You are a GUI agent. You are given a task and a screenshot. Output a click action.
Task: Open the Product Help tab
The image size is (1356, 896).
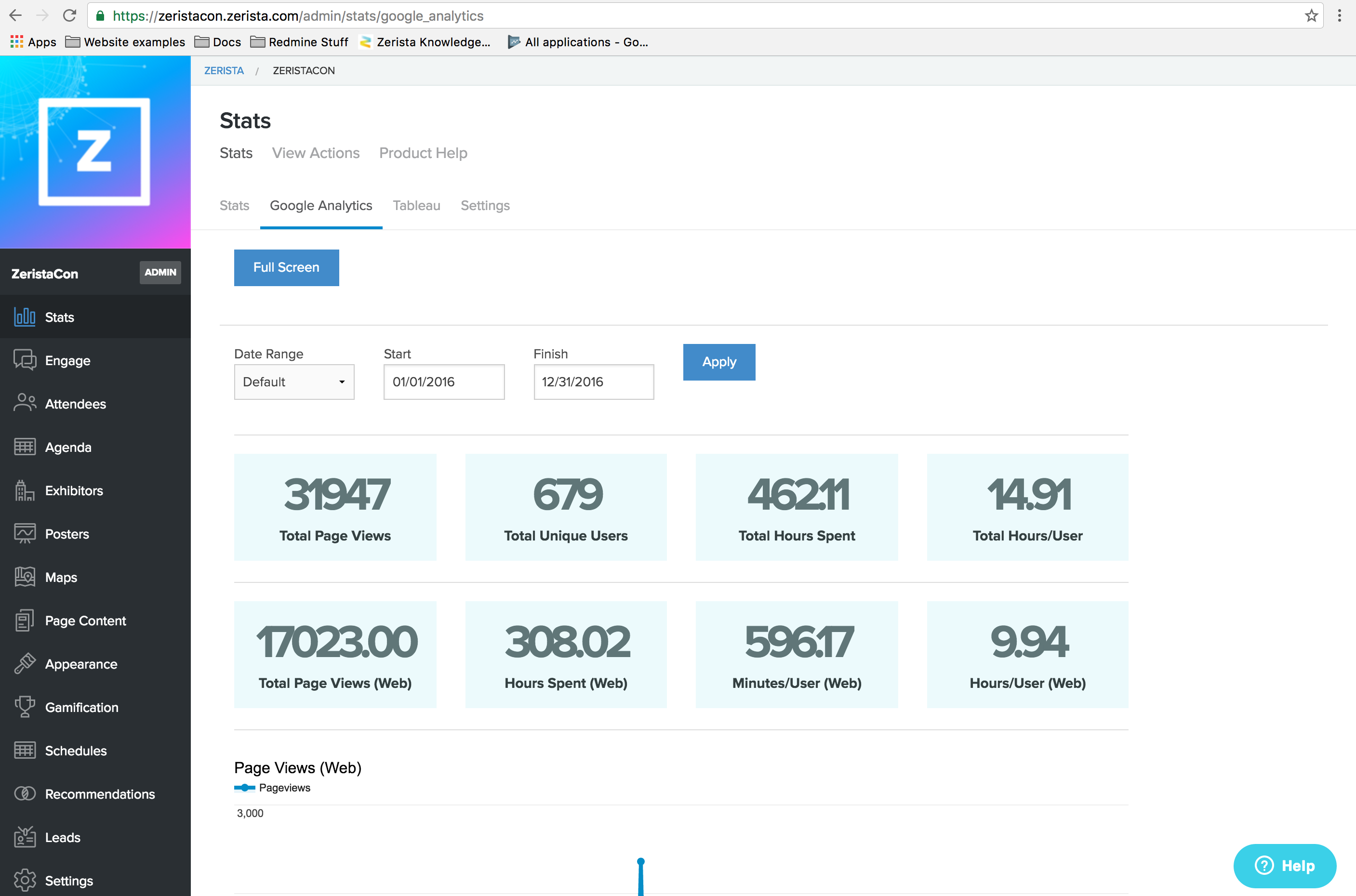[x=423, y=153]
